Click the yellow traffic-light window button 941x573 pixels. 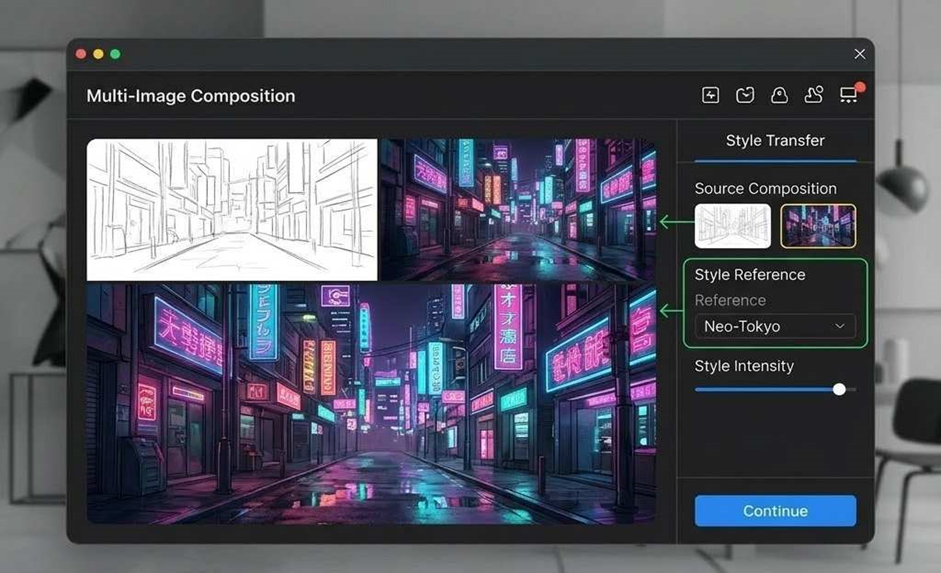[98, 54]
